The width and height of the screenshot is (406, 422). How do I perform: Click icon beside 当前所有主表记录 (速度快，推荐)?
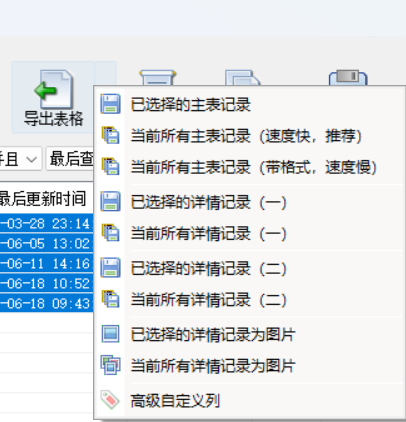pyautogui.click(x=110, y=135)
